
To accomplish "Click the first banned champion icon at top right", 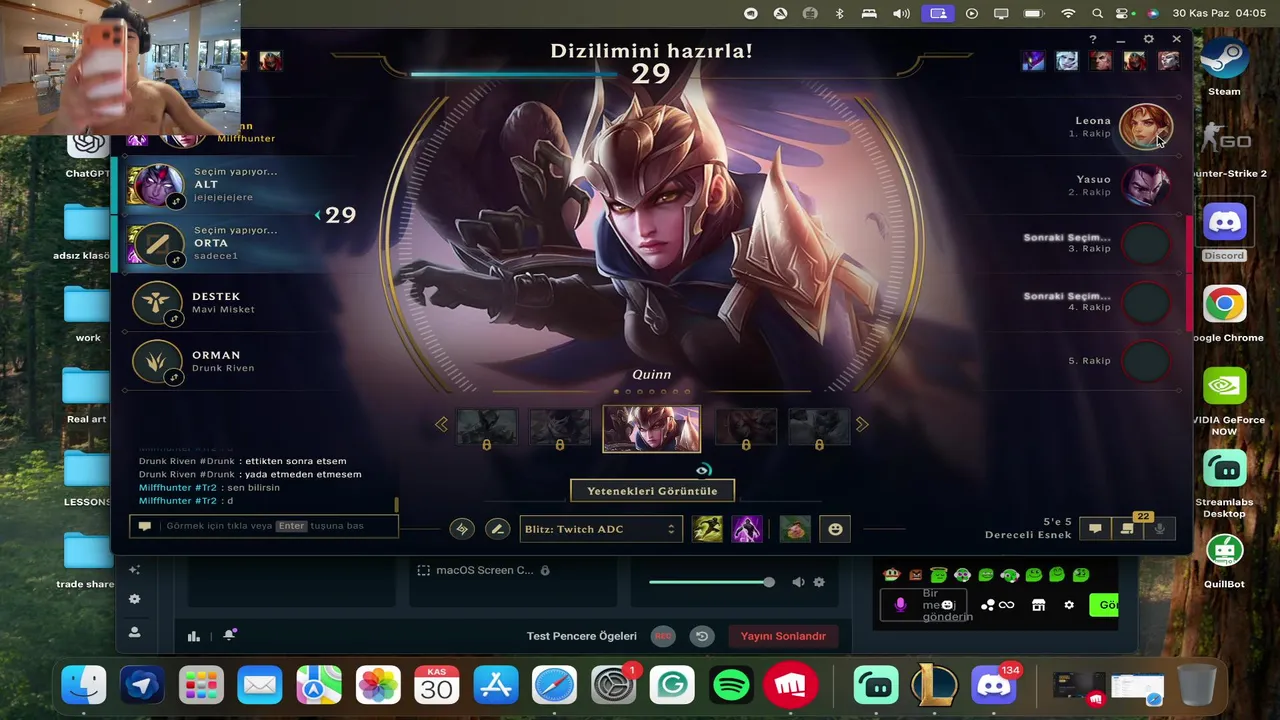I will [x=1033, y=61].
